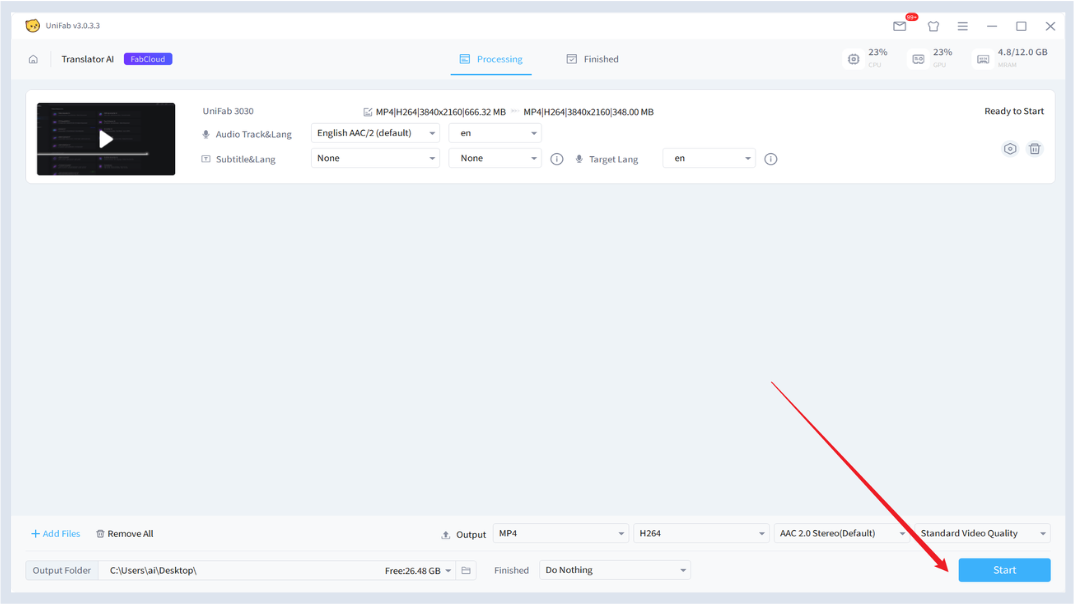
Task: Browse output folder with folder icon
Action: point(467,571)
